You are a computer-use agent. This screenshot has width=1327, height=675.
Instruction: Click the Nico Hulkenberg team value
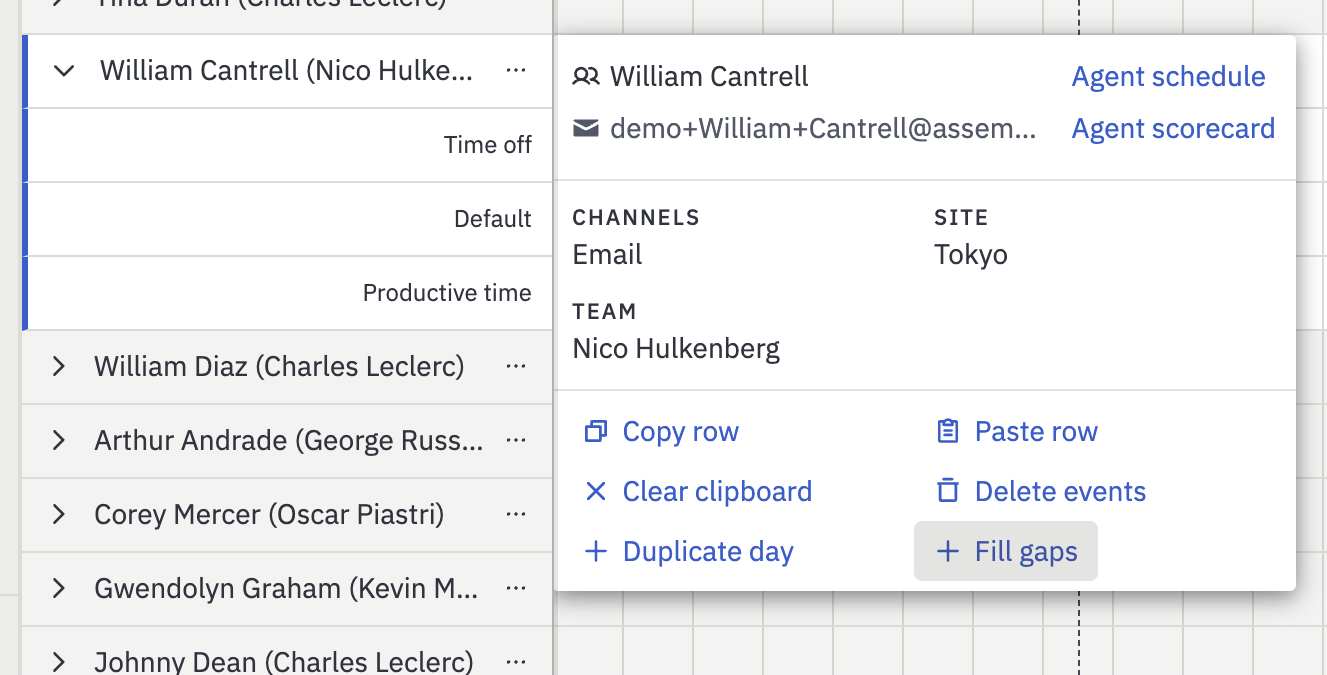click(676, 349)
